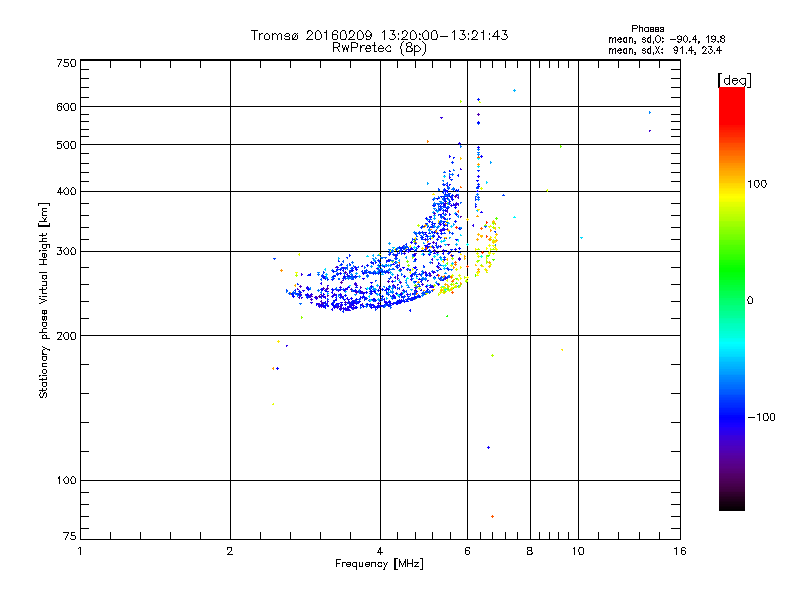800x600 pixels.
Task: Click the x-axis tick label '4'
Action: pos(380,551)
